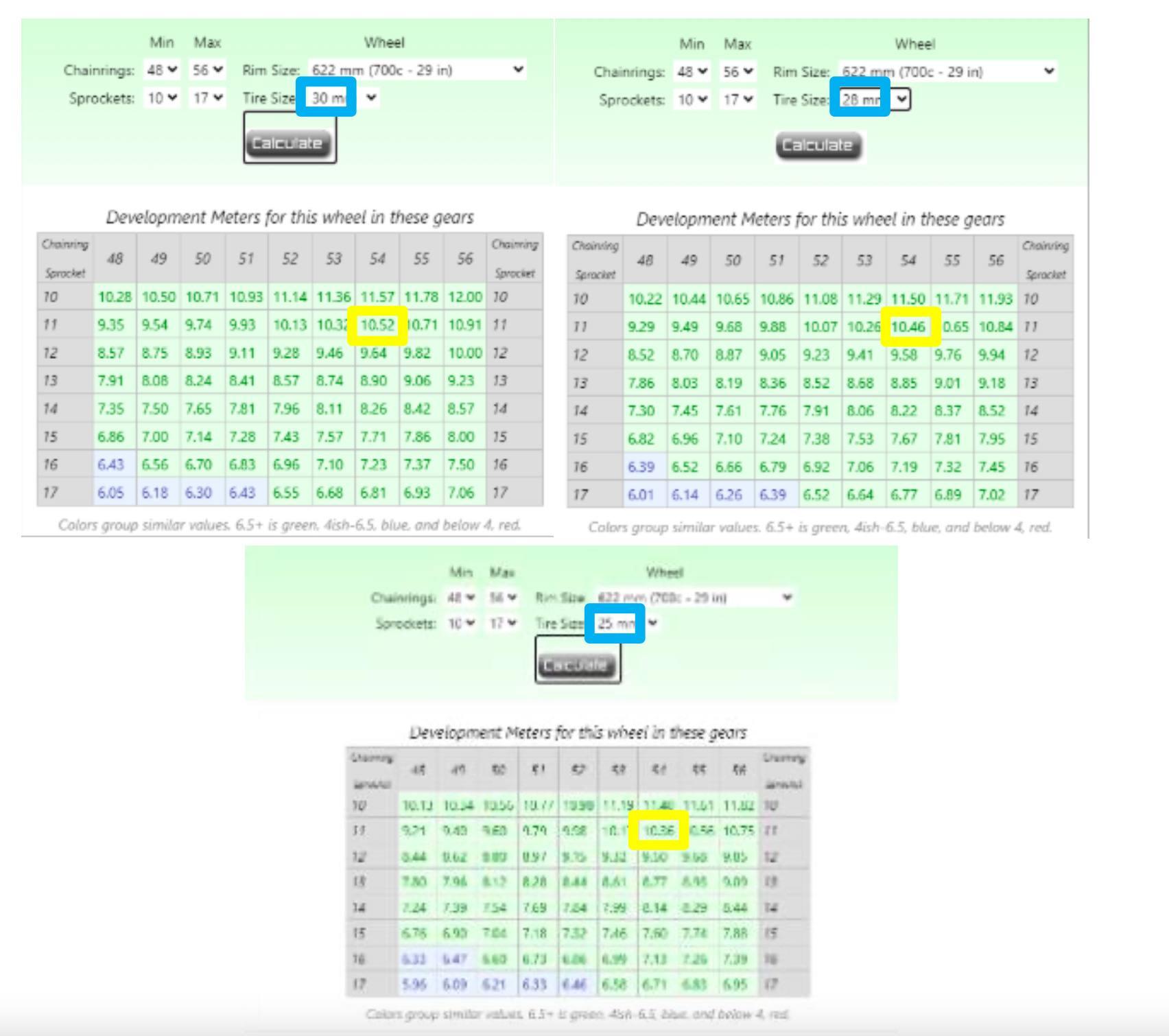The height and width of the screenshot is (1036, 1169).
Task: Open Chainrings Min dropdown in 25 mm panel
Action: click(460, 598)
